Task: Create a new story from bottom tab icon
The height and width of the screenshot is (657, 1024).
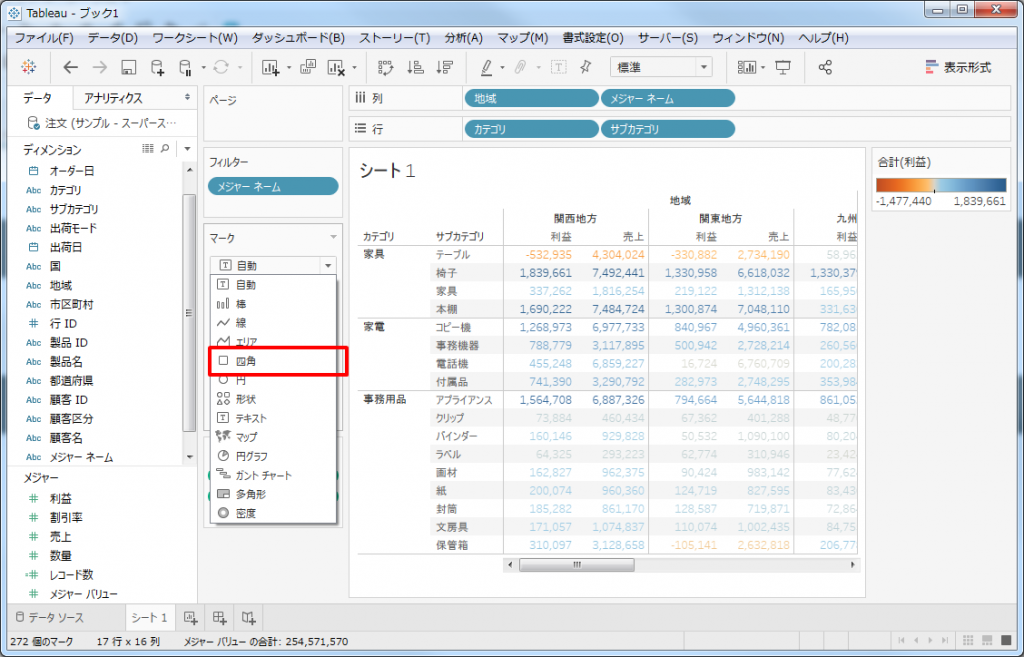Action: tap(249, 617)
